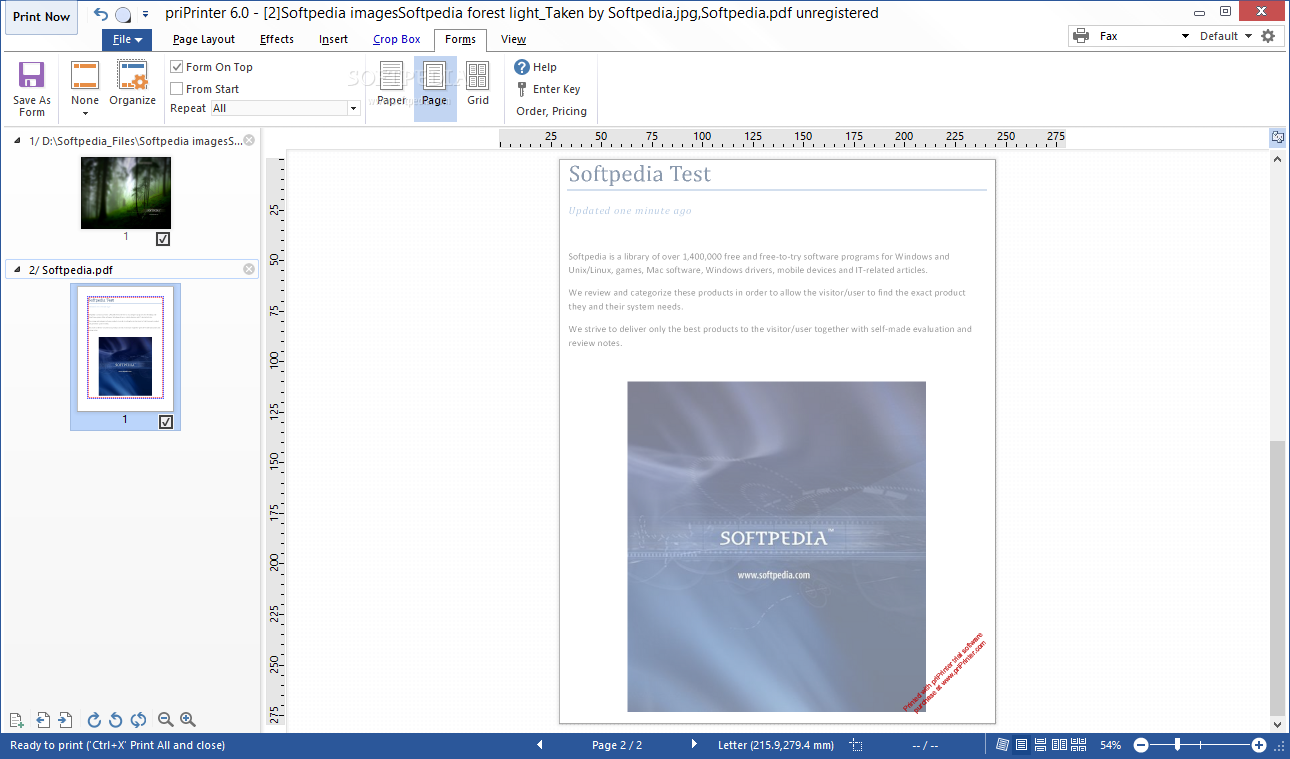Click Letter paper size in status bar

tap(775, 745)
